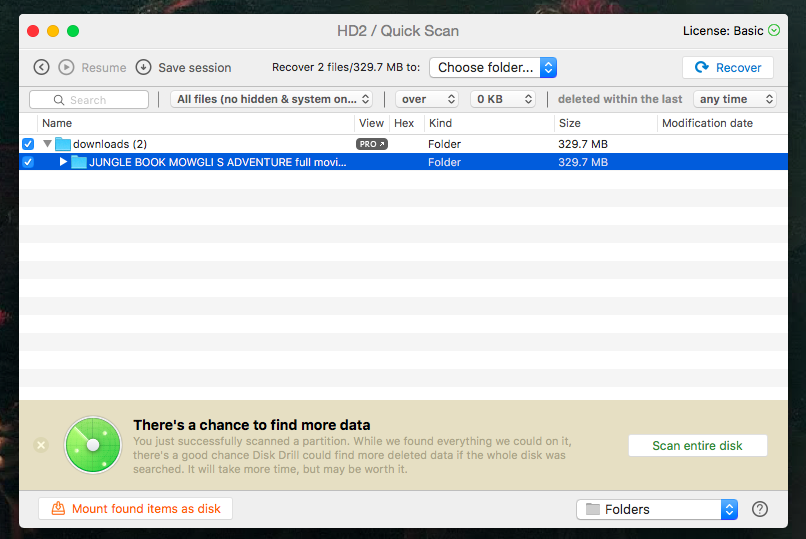Sort by the Size column header

570,123
